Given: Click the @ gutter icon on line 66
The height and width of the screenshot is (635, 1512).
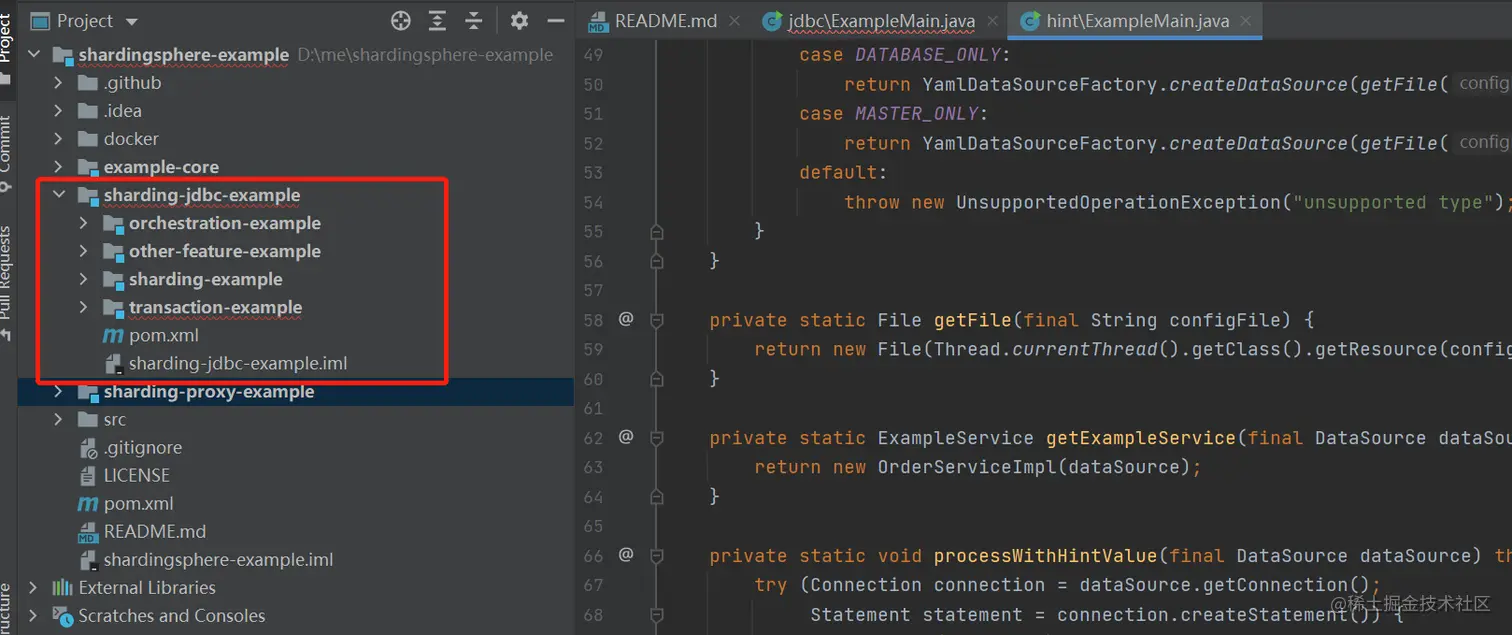Looking at the screenshot, I should coord(626,554).
